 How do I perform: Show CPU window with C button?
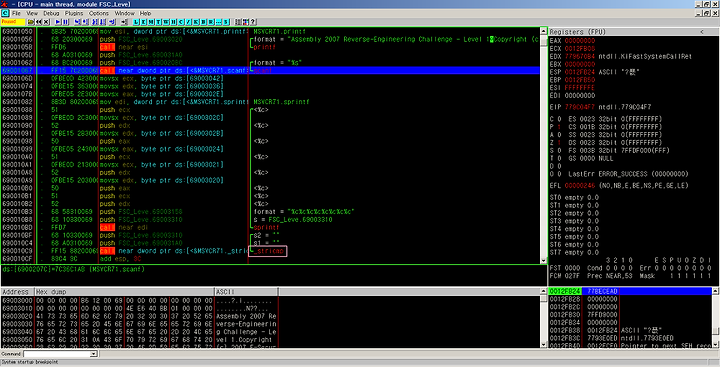tap(180, 22)
